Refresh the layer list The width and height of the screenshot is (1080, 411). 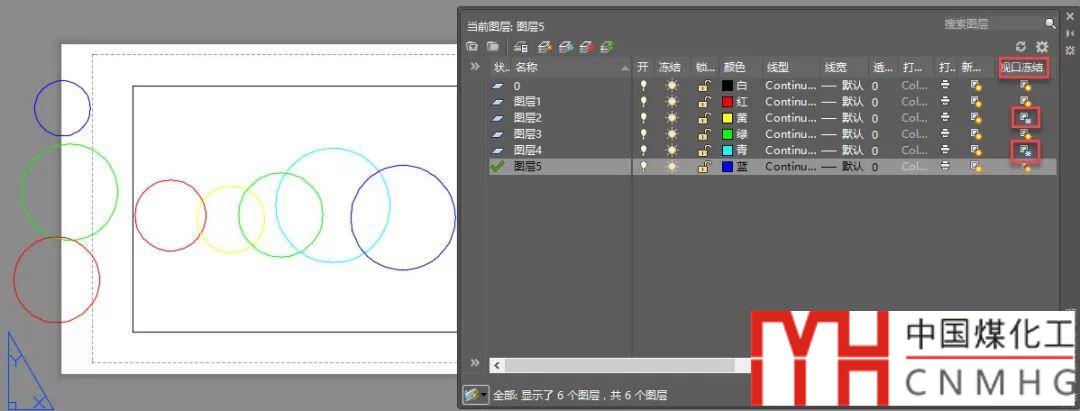(x=1021, y=46)
